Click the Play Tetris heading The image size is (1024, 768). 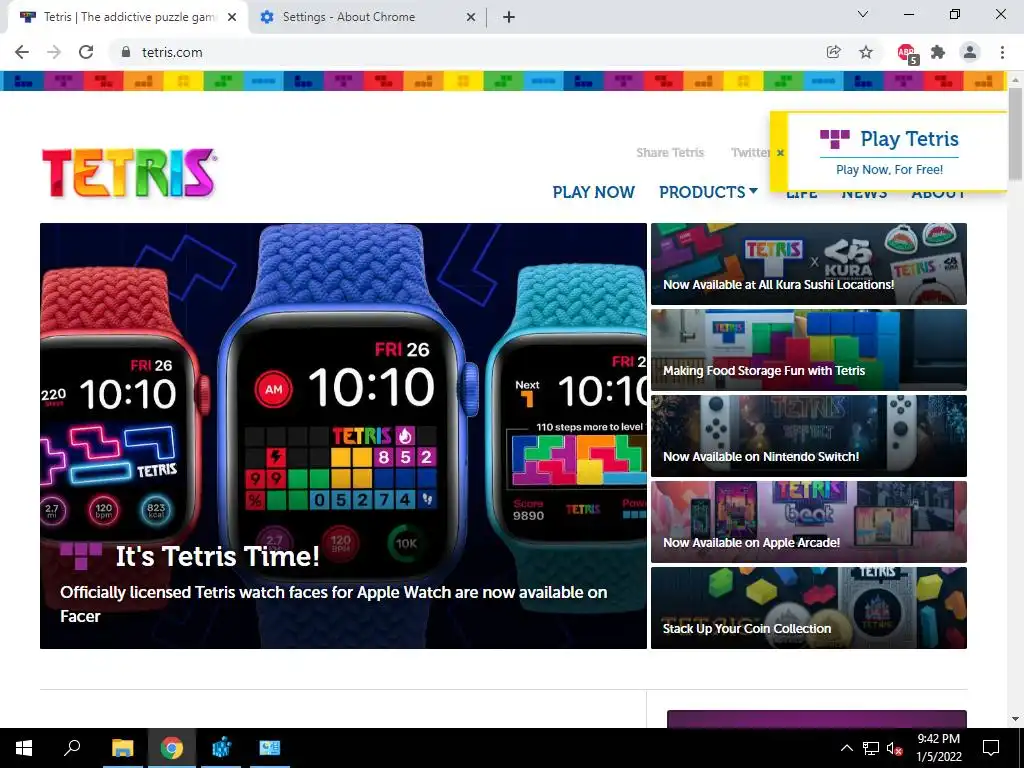909,139
